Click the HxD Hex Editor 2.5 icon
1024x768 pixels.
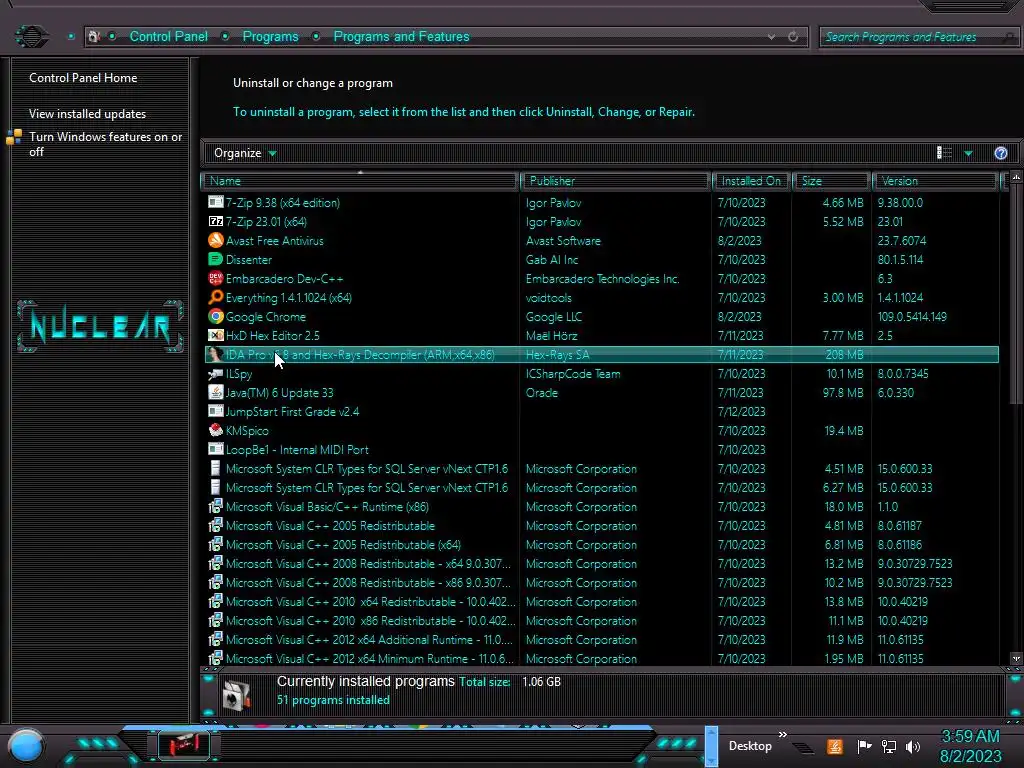pos(216,335)
